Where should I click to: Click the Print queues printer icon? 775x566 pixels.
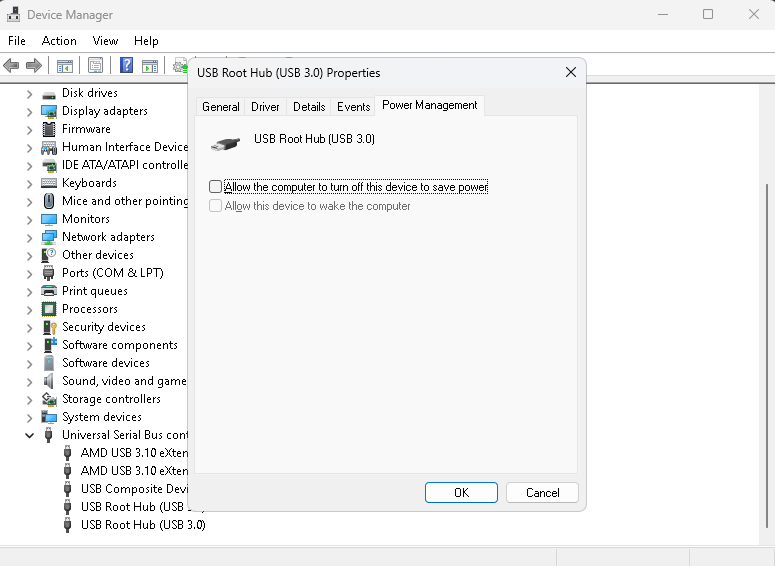[x=48, y=291]
